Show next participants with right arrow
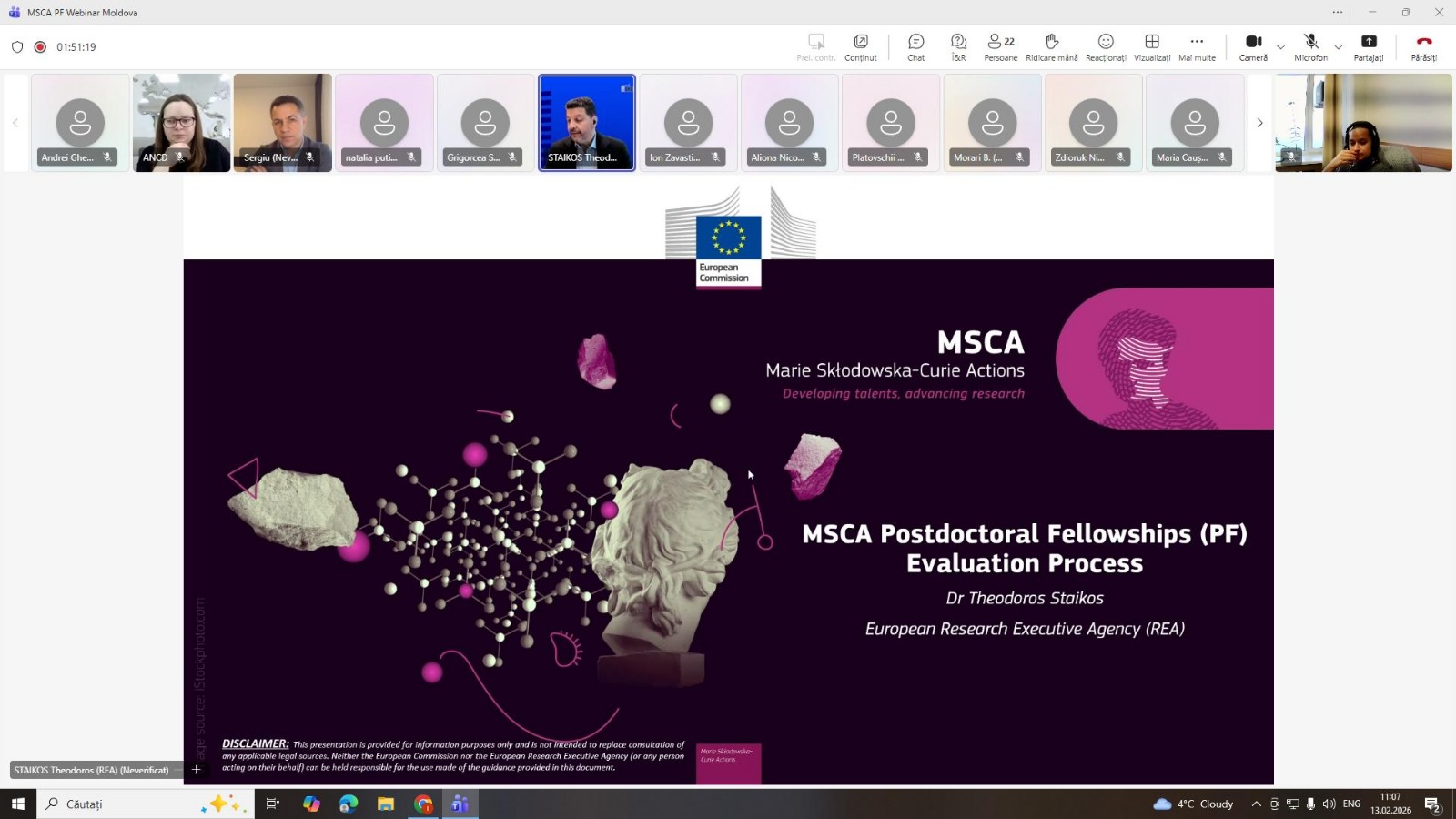Viewport: 1456px width, 819px height. point(1259,123)
